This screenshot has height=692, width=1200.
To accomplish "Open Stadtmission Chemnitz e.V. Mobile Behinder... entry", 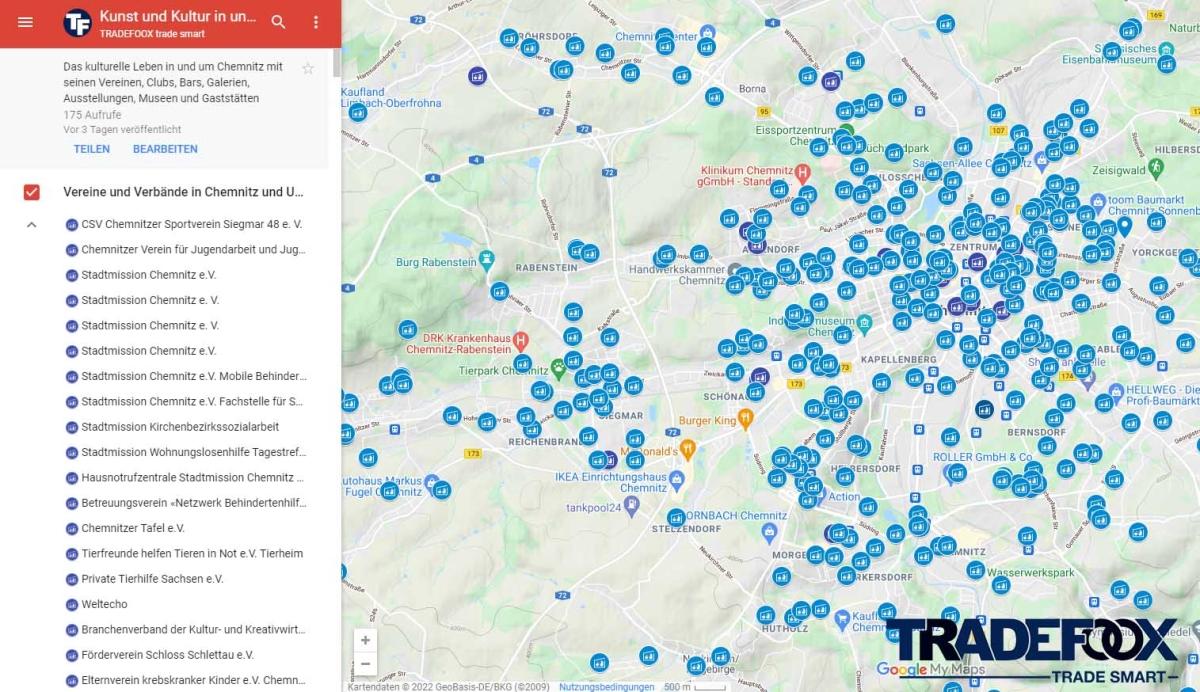I will pos(193,376).
